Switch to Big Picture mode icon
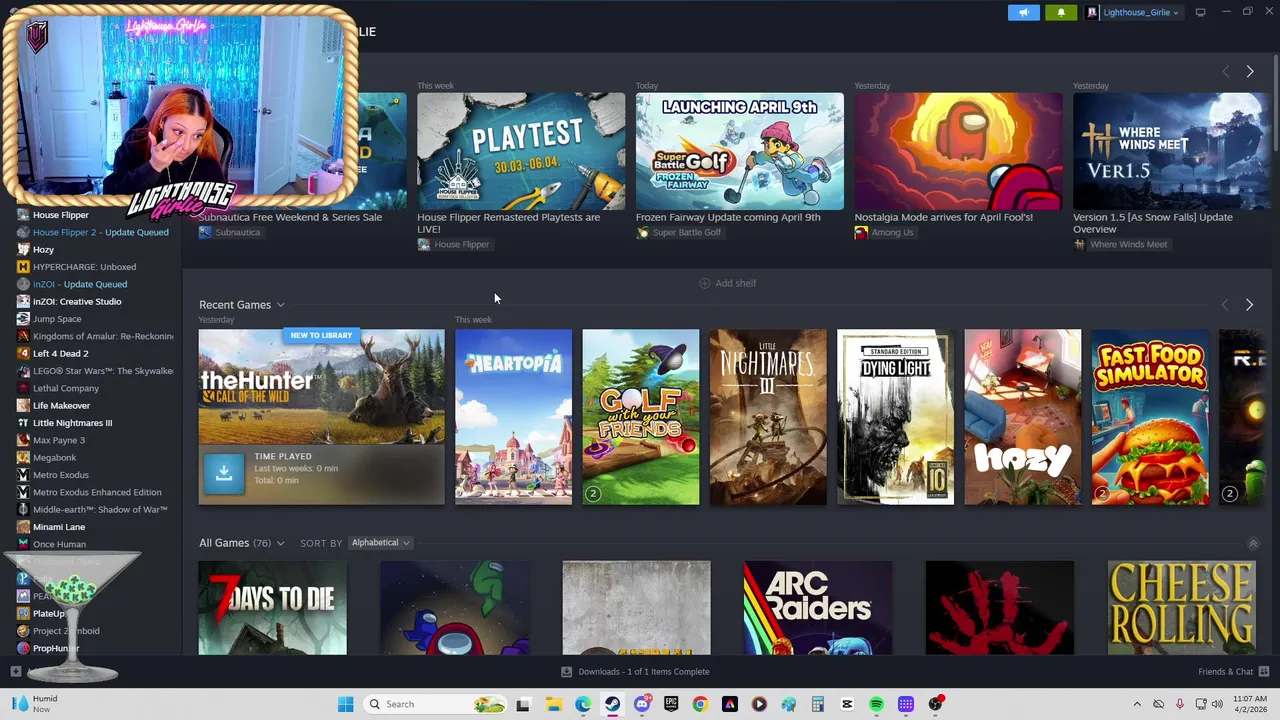This screenshot has width=1280, height=720. pos(1200,12)
